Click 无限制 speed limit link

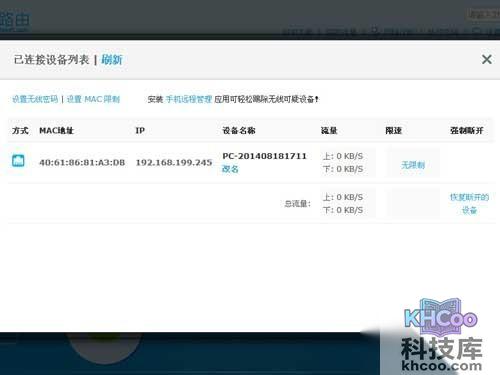click(x=413, y=165)
